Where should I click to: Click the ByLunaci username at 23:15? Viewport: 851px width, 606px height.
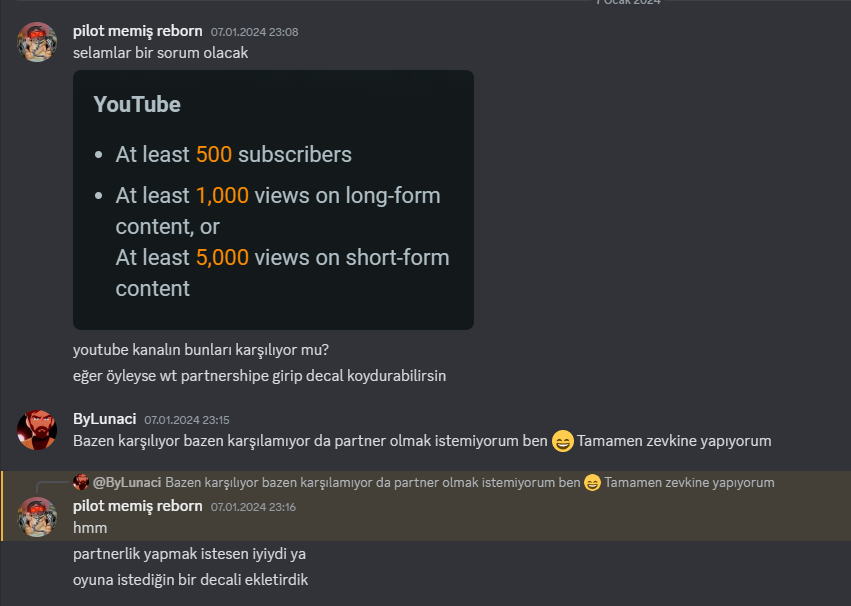click(103, 419)
